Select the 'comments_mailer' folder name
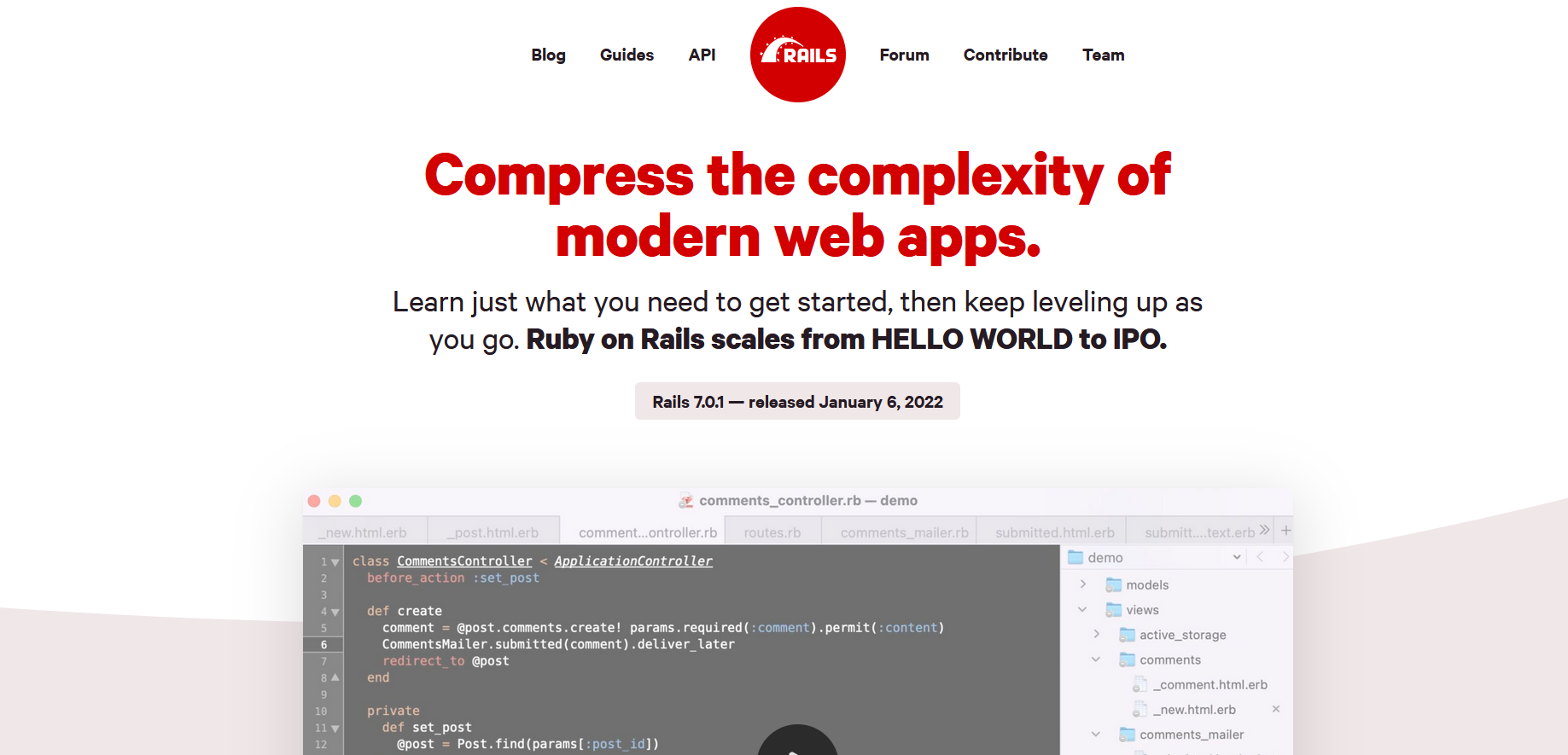Viewport: 1568px width, 755px height. click(x=1192, y=735)
